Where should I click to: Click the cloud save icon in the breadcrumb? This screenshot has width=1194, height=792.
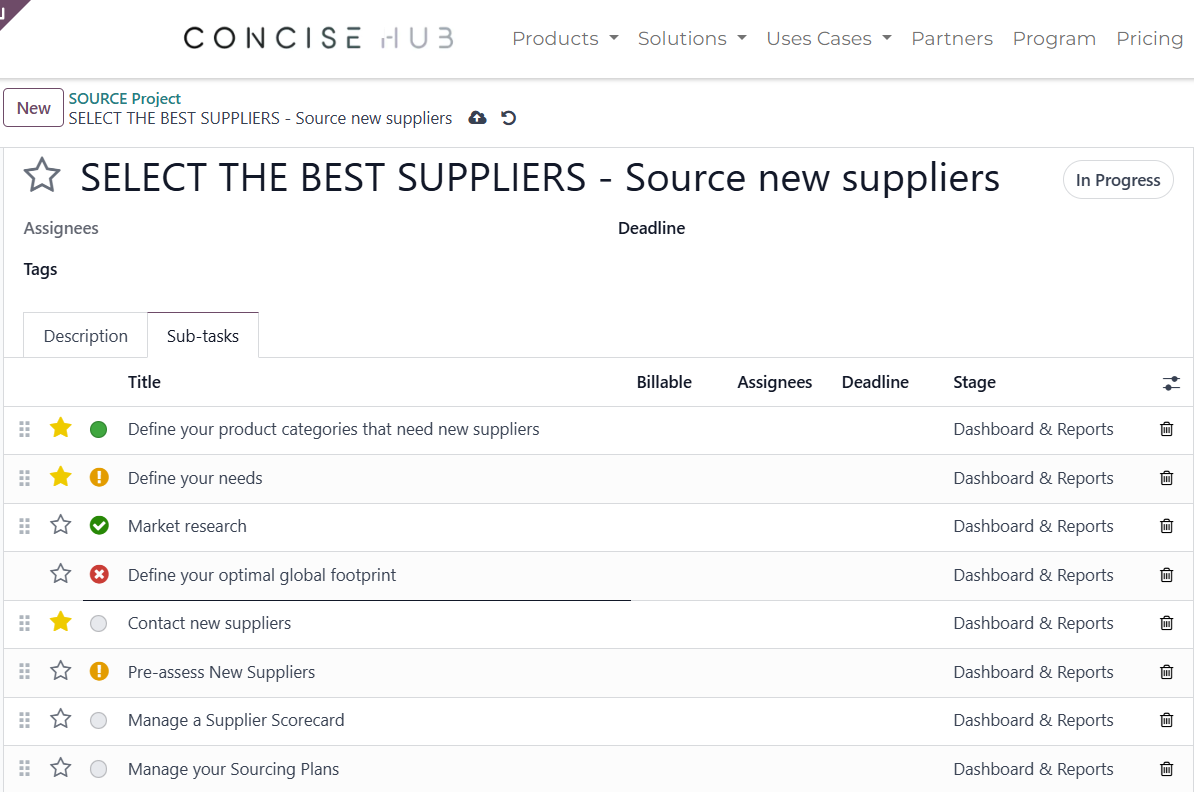[x=477, y=117]
